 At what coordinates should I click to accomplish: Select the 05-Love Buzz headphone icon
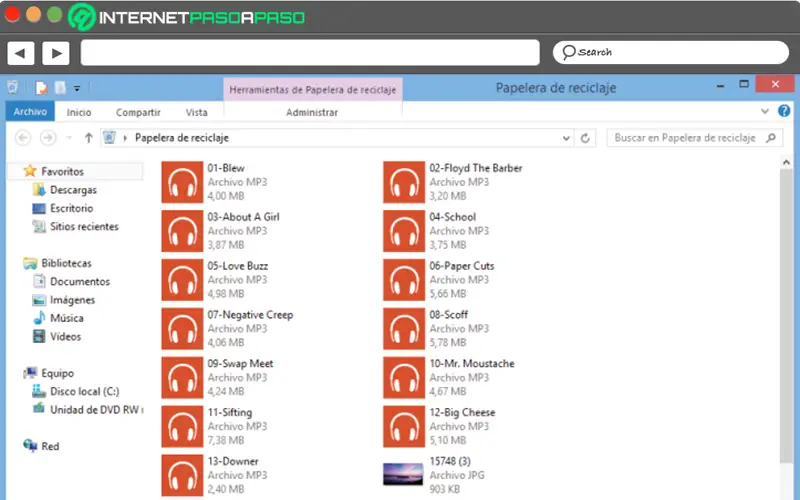[x=182, y=280]
